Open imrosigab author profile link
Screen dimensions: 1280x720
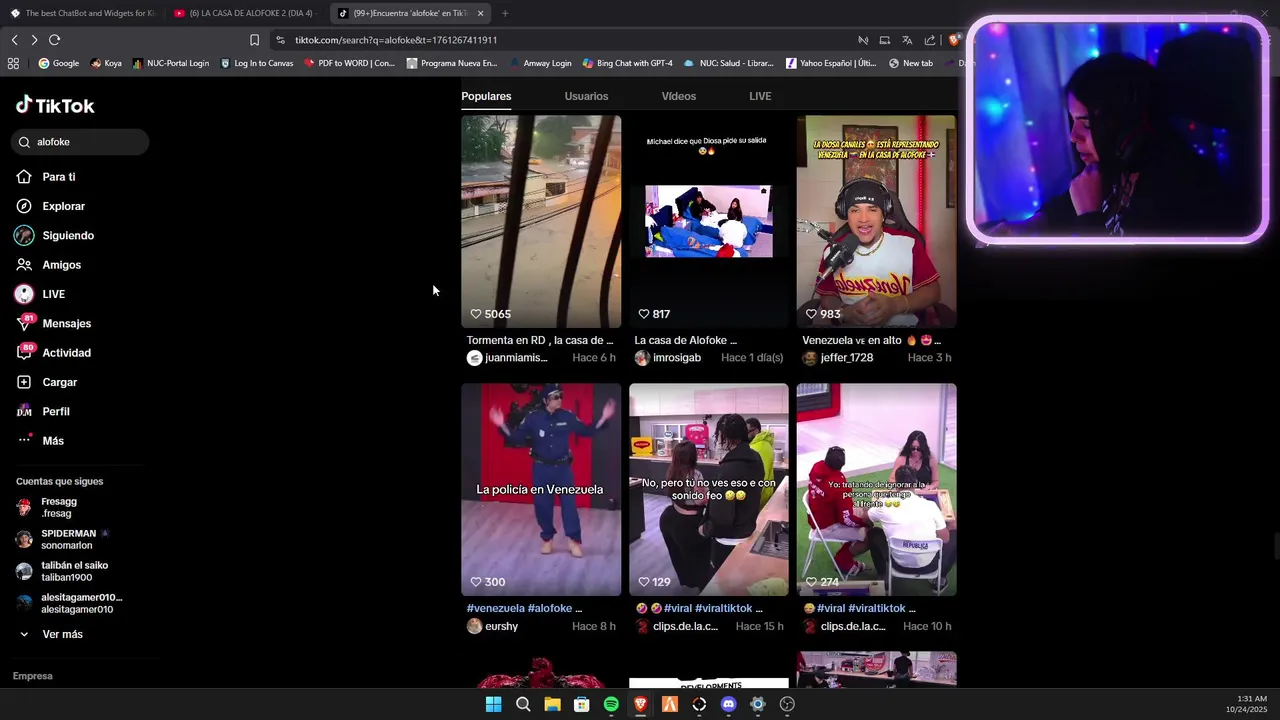tap(668, 358)
